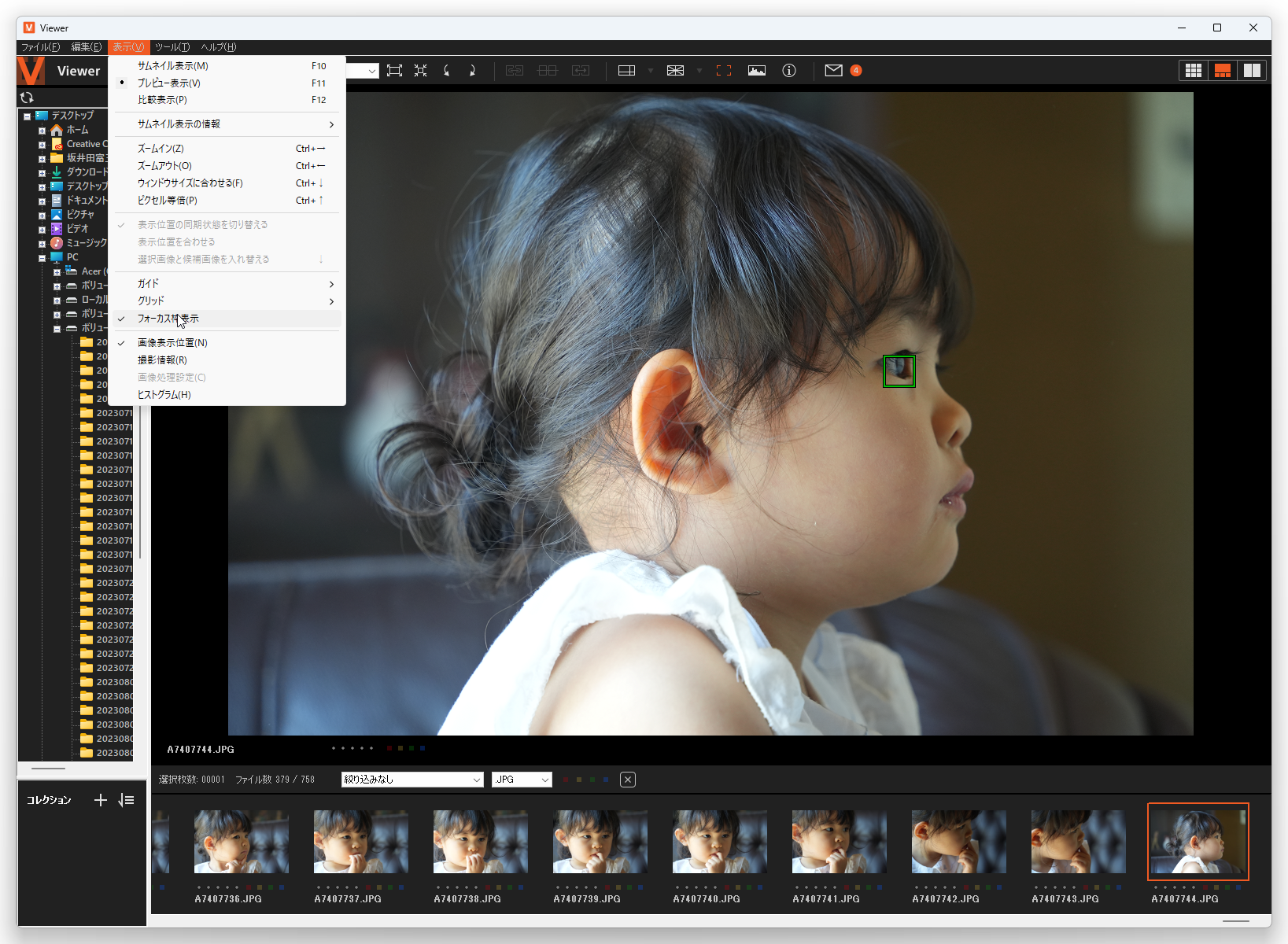
Task: Open the mail notification icon
Action: 833,71
